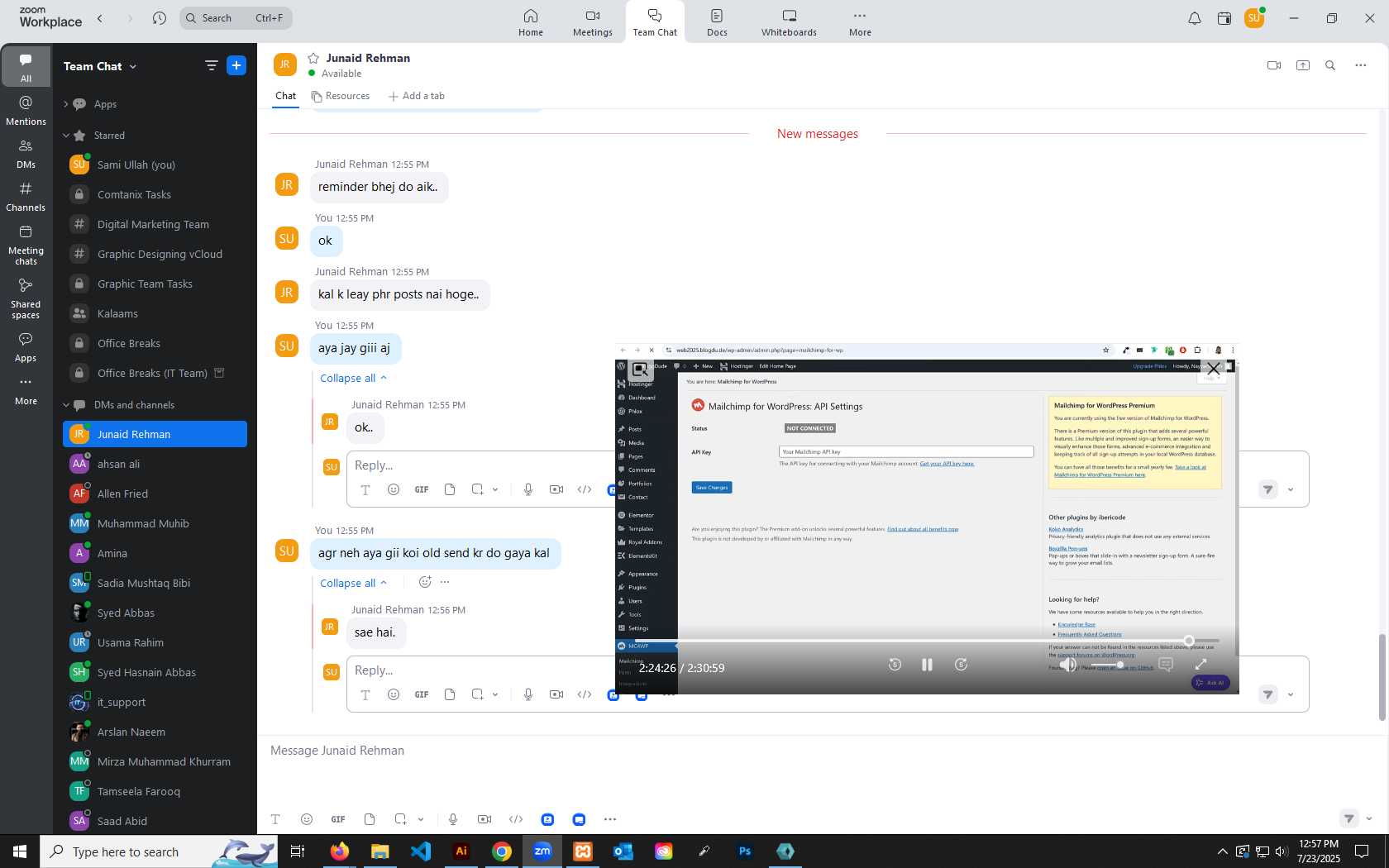
Task: Click the send button in the second reply box
Action: (x=1267, y=694)
